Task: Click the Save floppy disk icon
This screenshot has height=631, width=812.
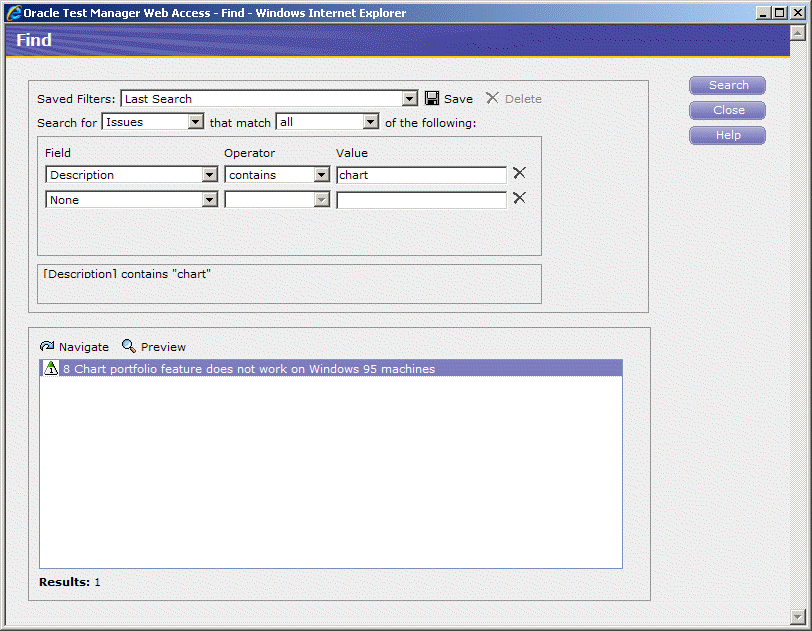Action: point(431,98)
